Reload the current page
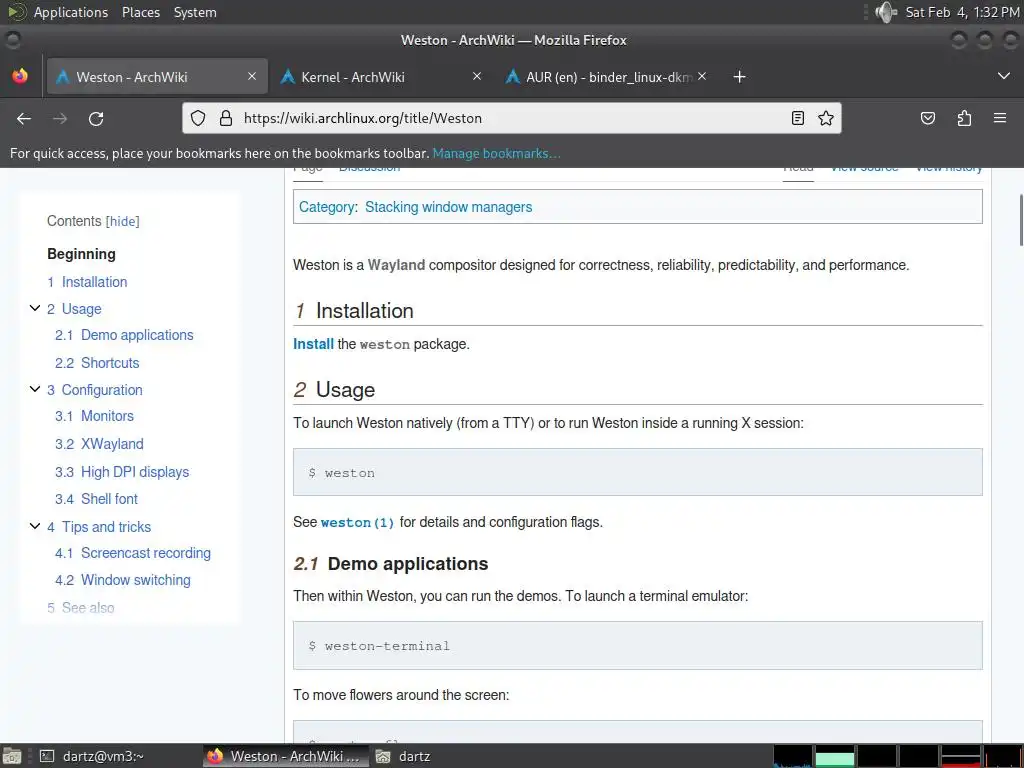This screenshot has width=1024, height=768. (96, 118)
